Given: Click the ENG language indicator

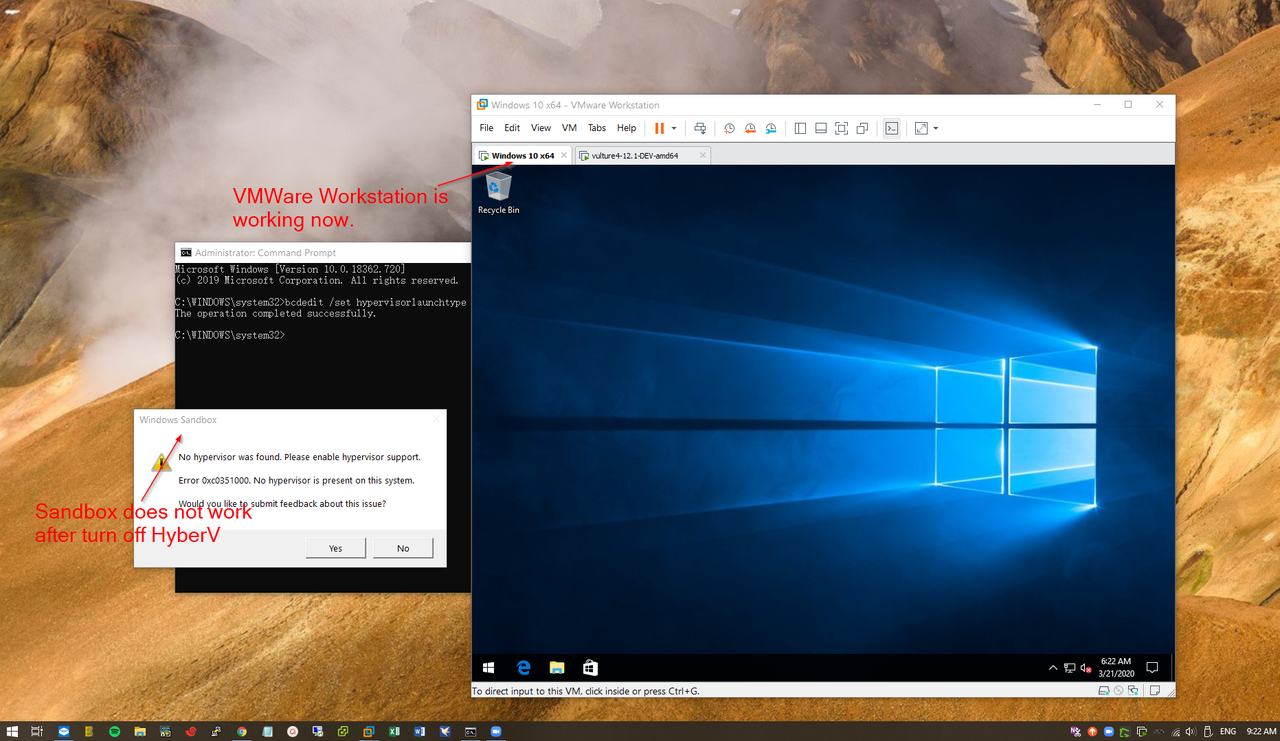Looking at the screenshot, I should tap(1228, 731).
